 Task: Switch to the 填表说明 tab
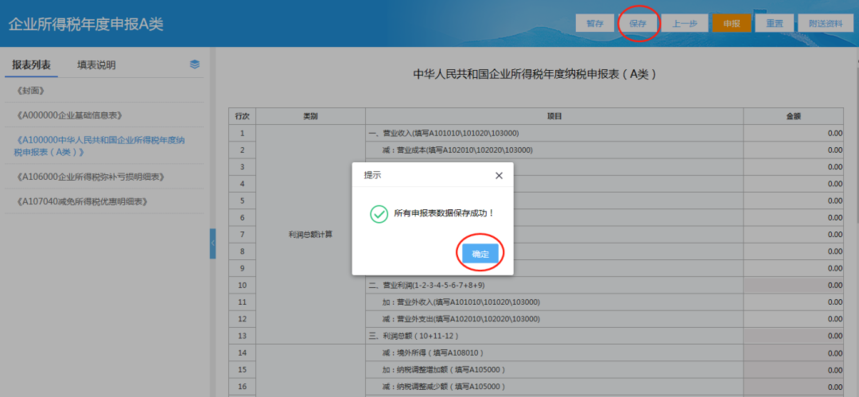click(96, 65)
